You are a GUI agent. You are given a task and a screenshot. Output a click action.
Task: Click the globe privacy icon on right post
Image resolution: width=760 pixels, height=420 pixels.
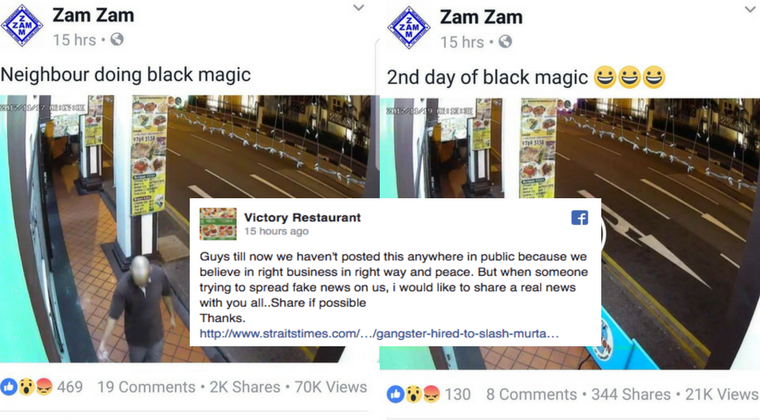505,42
